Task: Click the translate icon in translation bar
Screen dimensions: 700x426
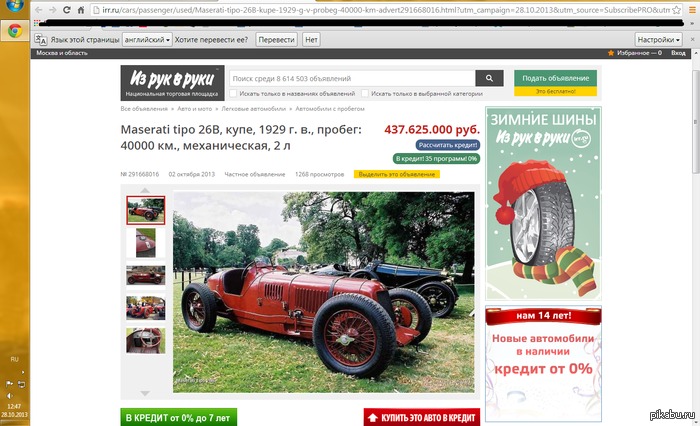Action: pyautogui.click(x=40, y=39)
